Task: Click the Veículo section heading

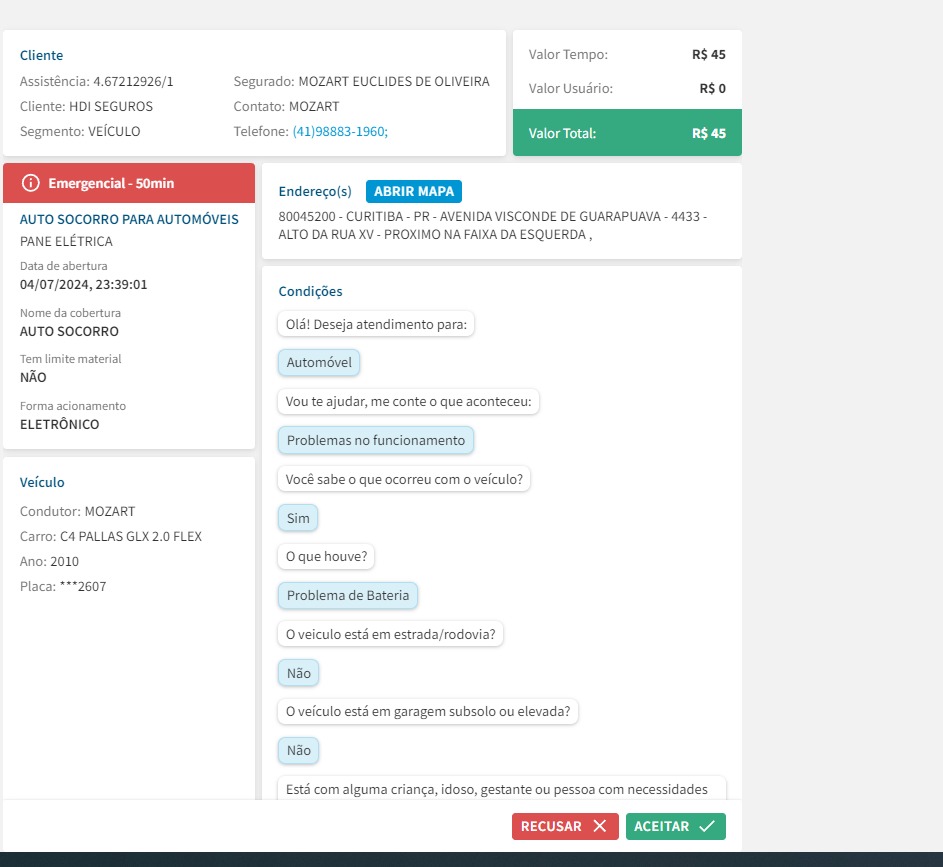Action: [x=42, y=482]
